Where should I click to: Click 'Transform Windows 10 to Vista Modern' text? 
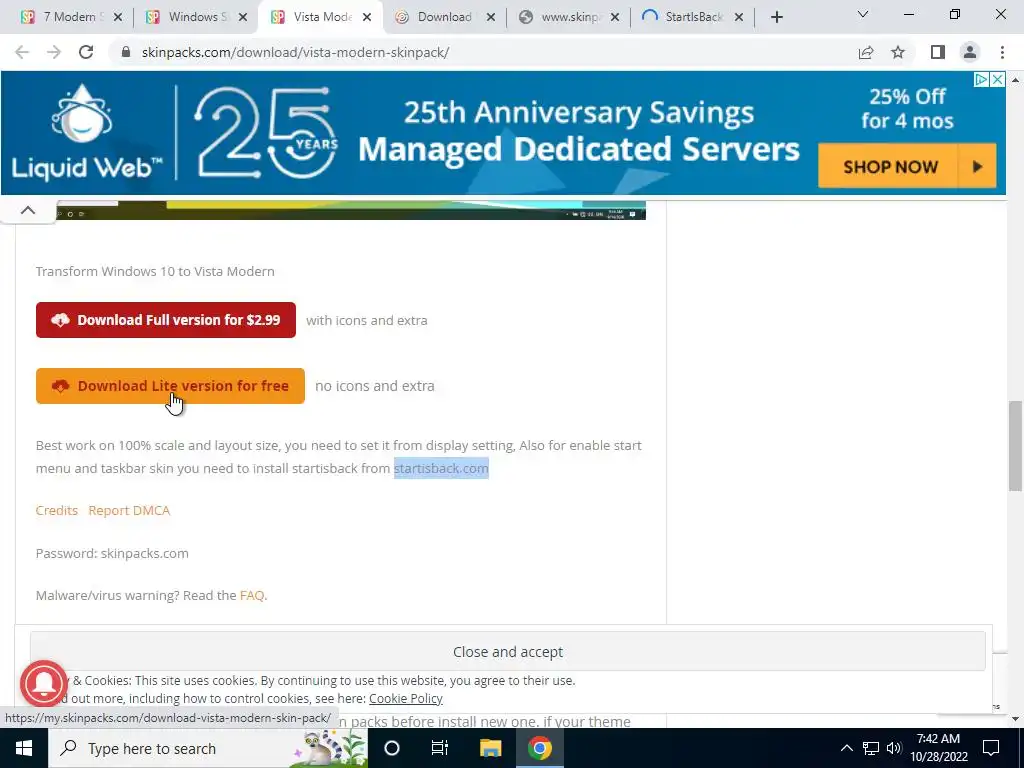pyautogui.click(x=155, y=271)
